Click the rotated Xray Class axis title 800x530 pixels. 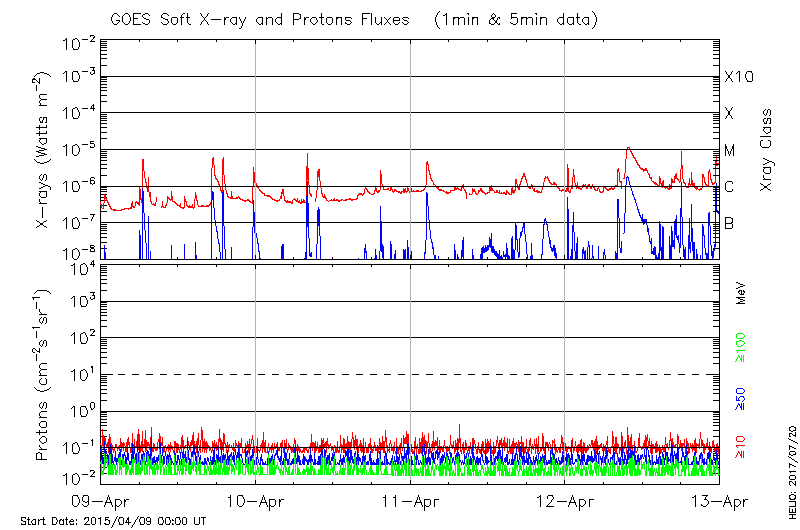[x=767, y=150]
